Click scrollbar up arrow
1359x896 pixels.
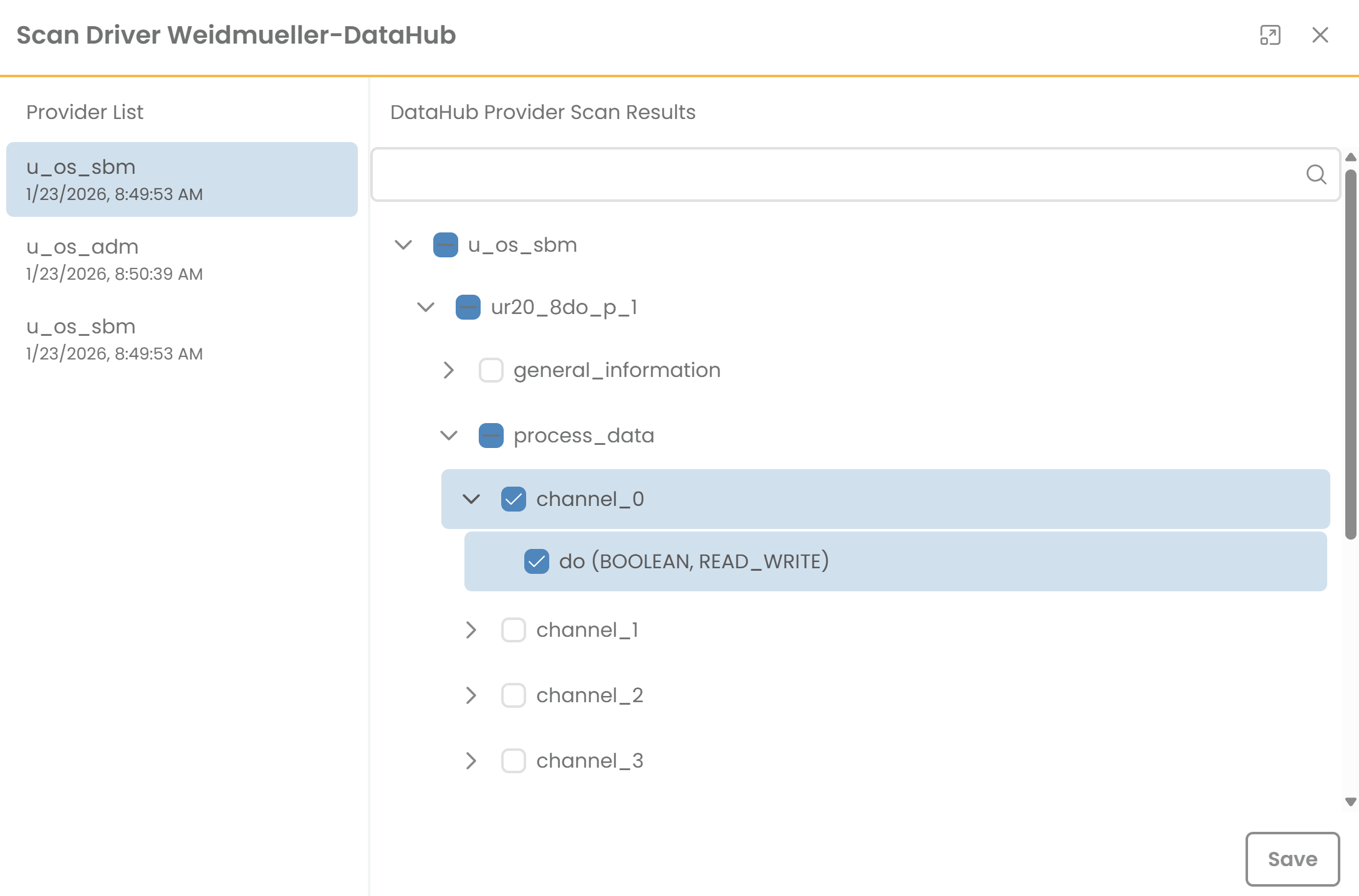pyautogui.click(x=1350, y=158)
